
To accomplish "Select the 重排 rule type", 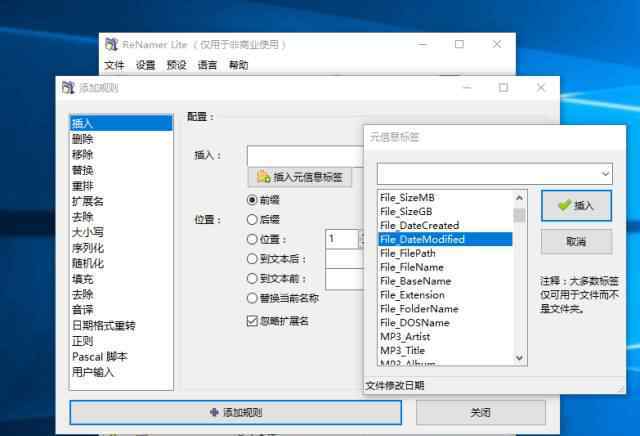I will point(121,186).
